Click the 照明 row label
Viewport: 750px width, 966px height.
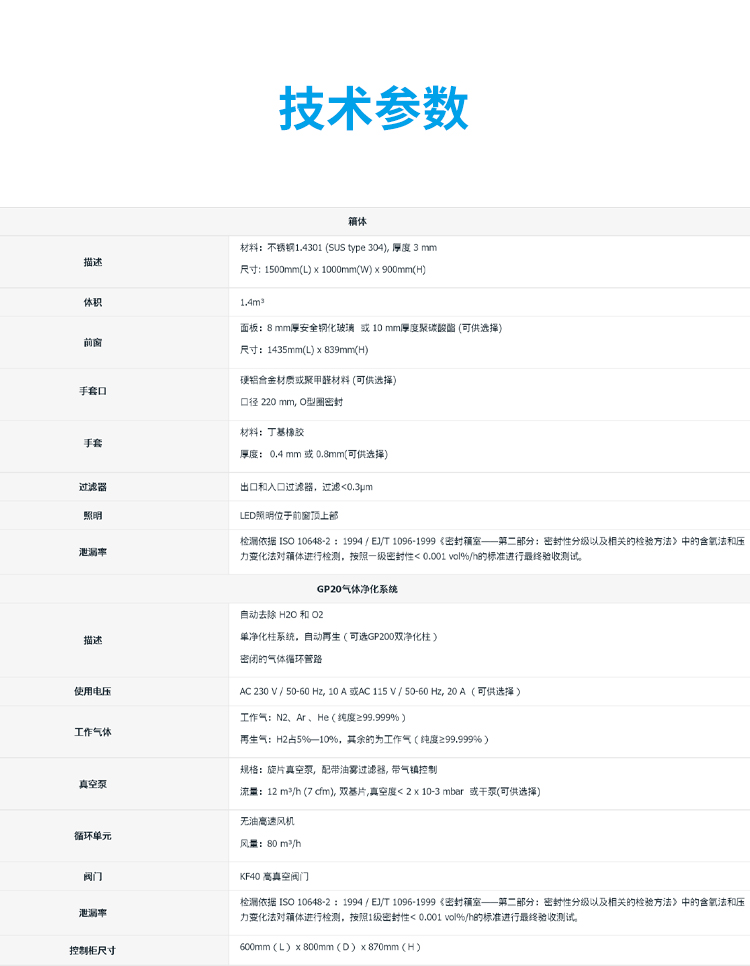(93, 516)
